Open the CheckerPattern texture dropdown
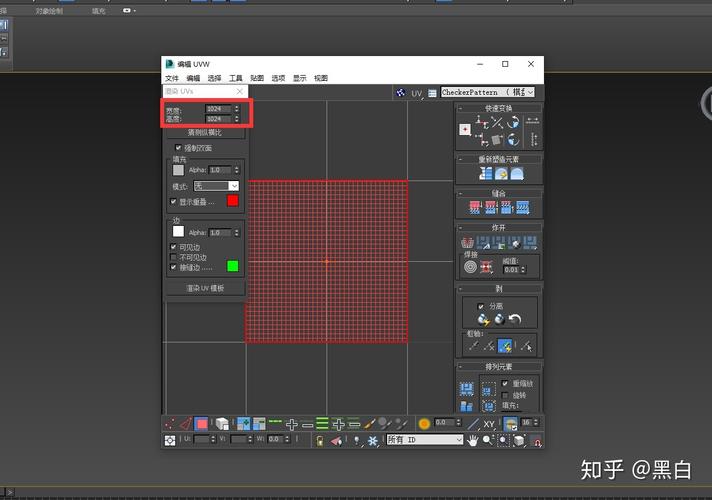This screenshot has height=500, width=712. (487, 93)
